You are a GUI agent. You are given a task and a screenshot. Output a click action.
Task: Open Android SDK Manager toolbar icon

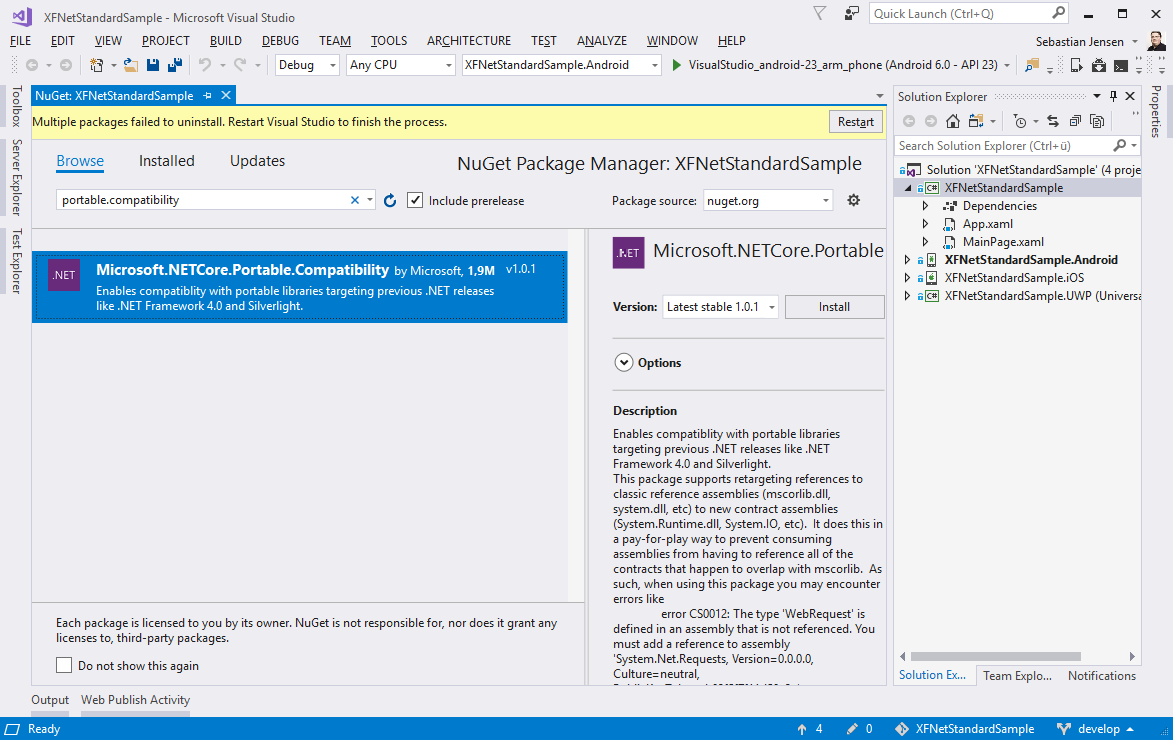[x=1098, y=65]
